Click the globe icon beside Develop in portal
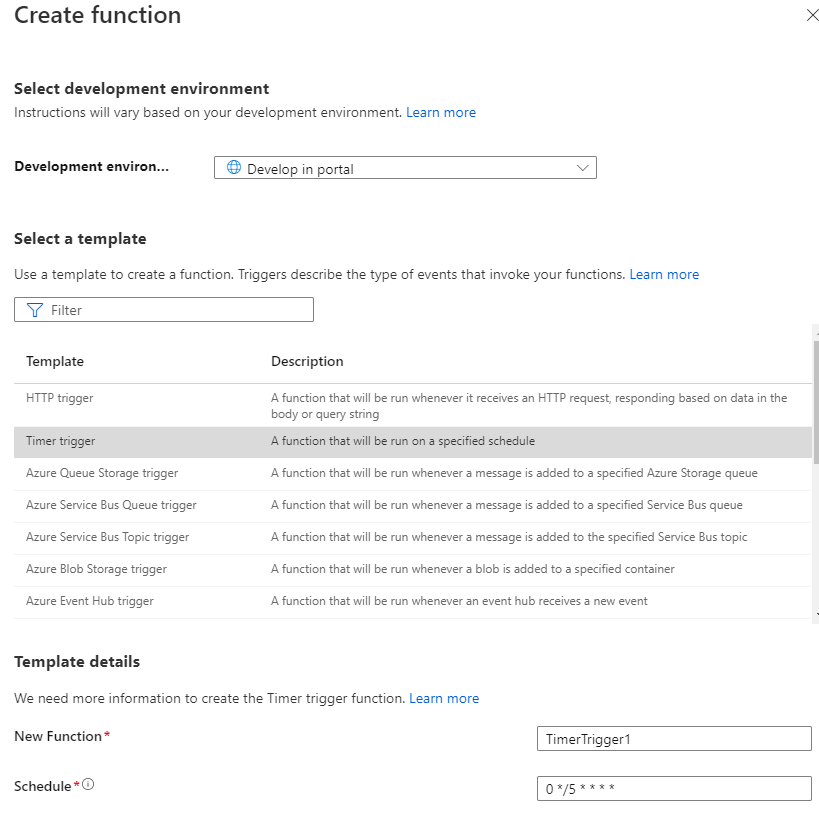The width and height of the screenshot is (819, 837). click(231, 167)
